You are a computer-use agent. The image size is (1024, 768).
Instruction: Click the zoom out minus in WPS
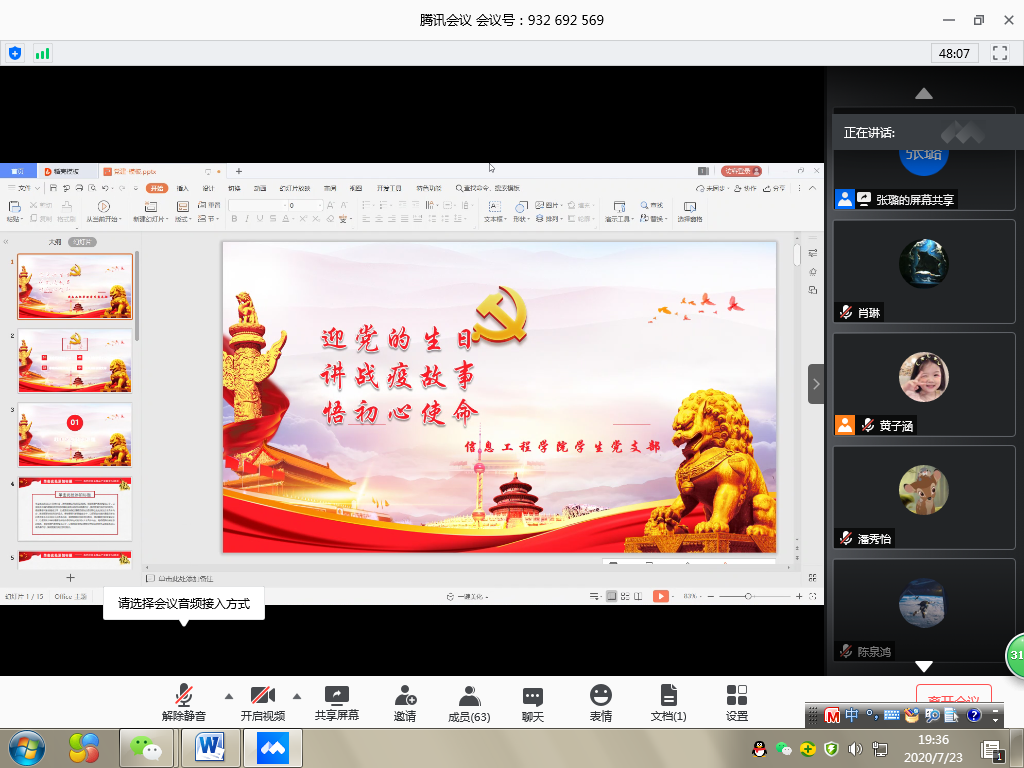click(711, 596)
